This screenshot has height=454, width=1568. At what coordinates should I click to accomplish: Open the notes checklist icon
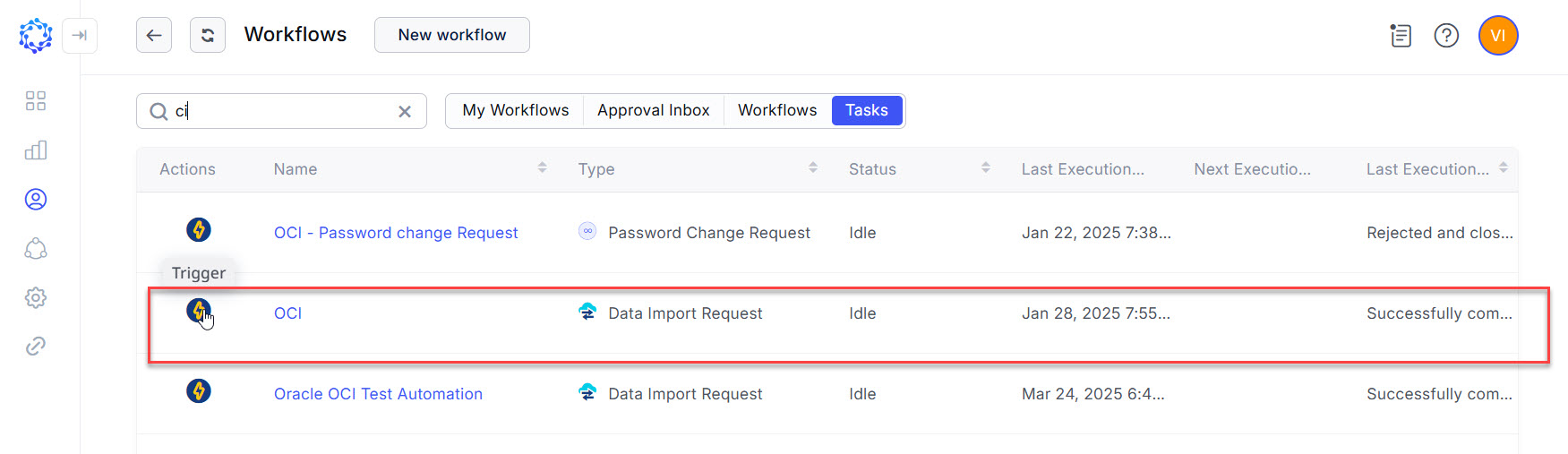(1401, 36)
